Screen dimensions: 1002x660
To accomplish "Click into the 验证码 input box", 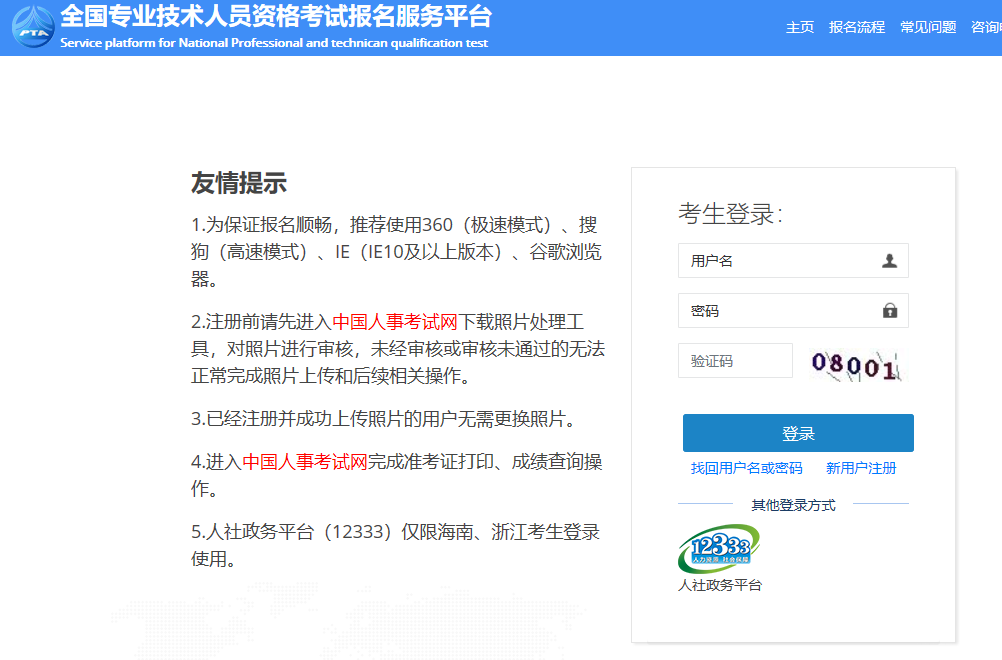I will coord(735,361).
